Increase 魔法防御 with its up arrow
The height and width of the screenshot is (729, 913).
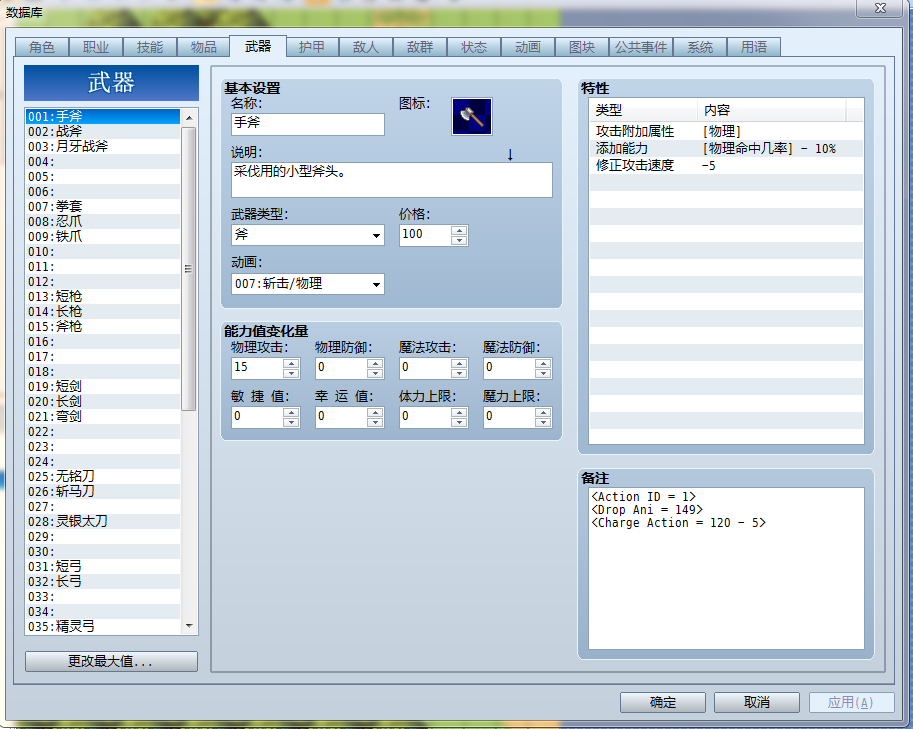click(543, 363)
